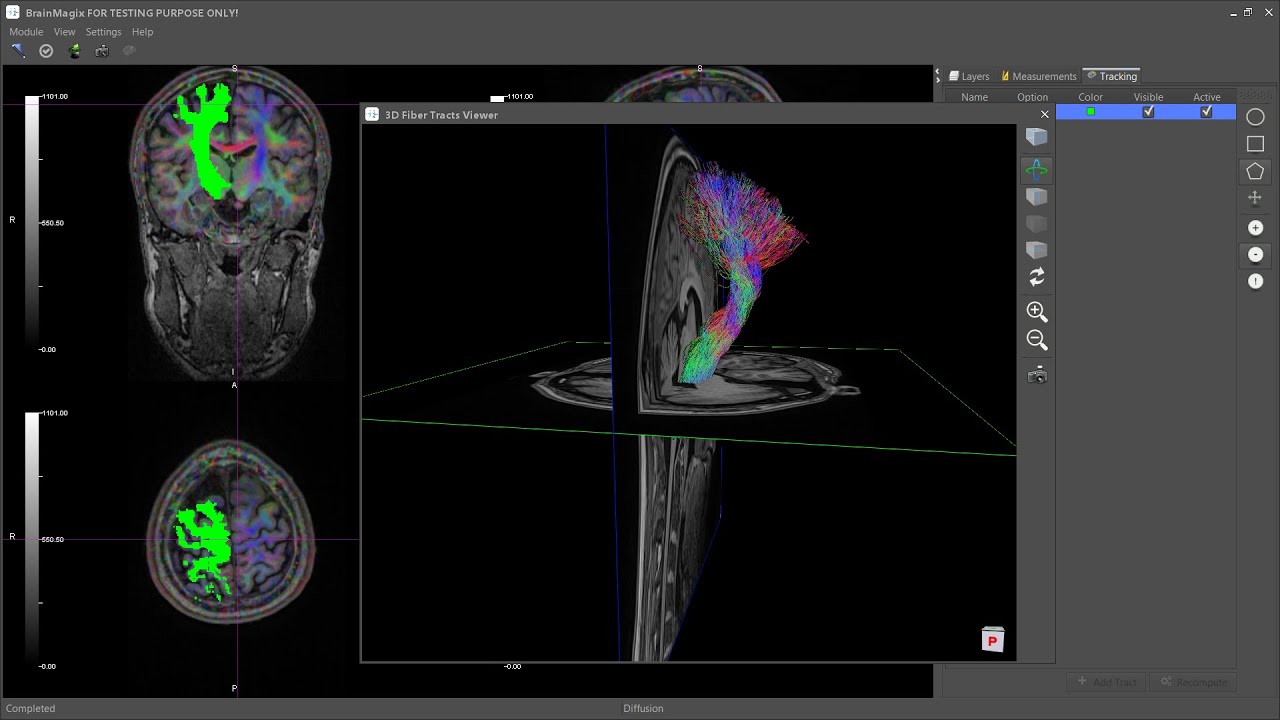Click the Add Tract button
Viewport: 1280px width, 720px height.
[1107, 682]
